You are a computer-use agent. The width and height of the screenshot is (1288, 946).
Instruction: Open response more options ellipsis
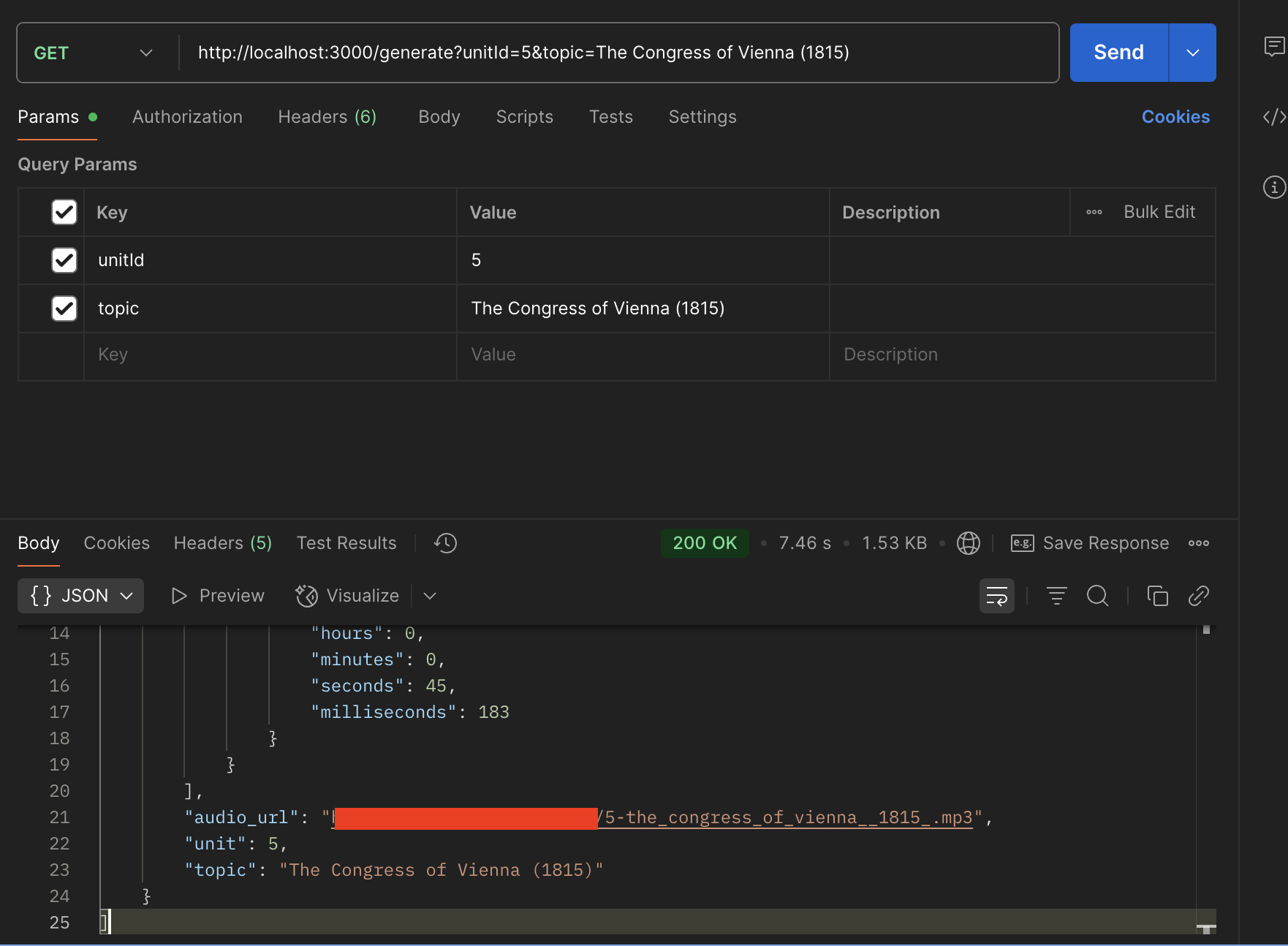point(1199,543)
